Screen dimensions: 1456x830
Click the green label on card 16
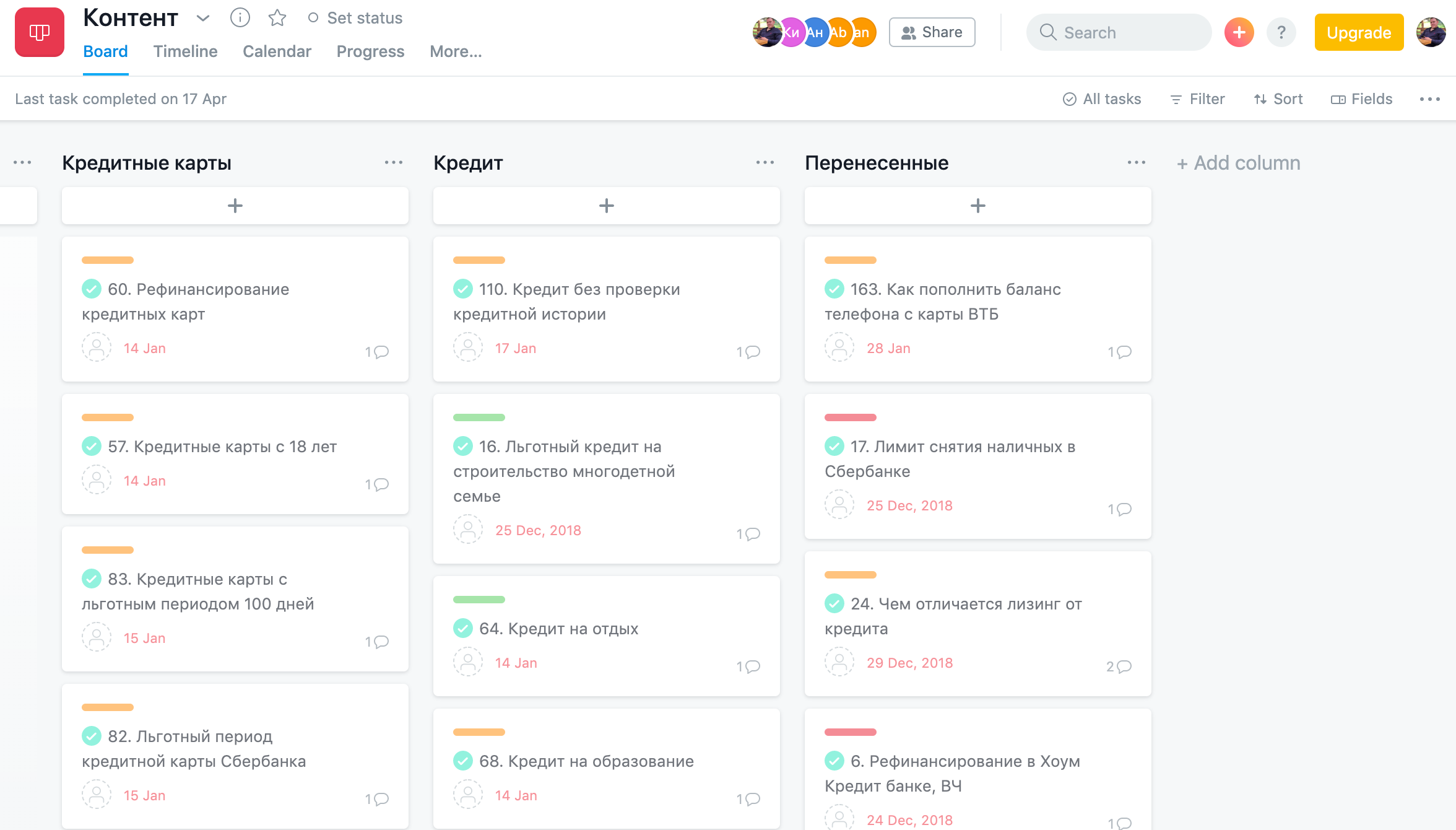pyautogui.click(x=479, y=417)
